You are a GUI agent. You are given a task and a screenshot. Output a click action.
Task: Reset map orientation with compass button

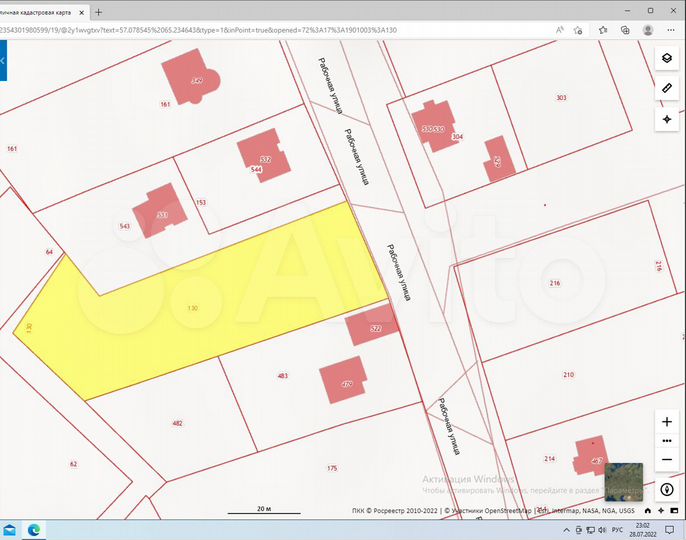[x=666, y=491]
